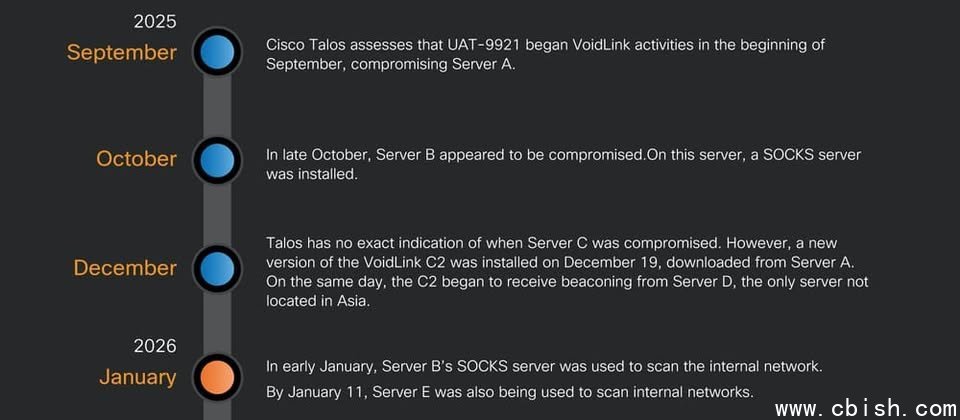Select the early January SOCKS scan sentence
960x420 pixels.
pyautogui.click(x=544, y=366)
